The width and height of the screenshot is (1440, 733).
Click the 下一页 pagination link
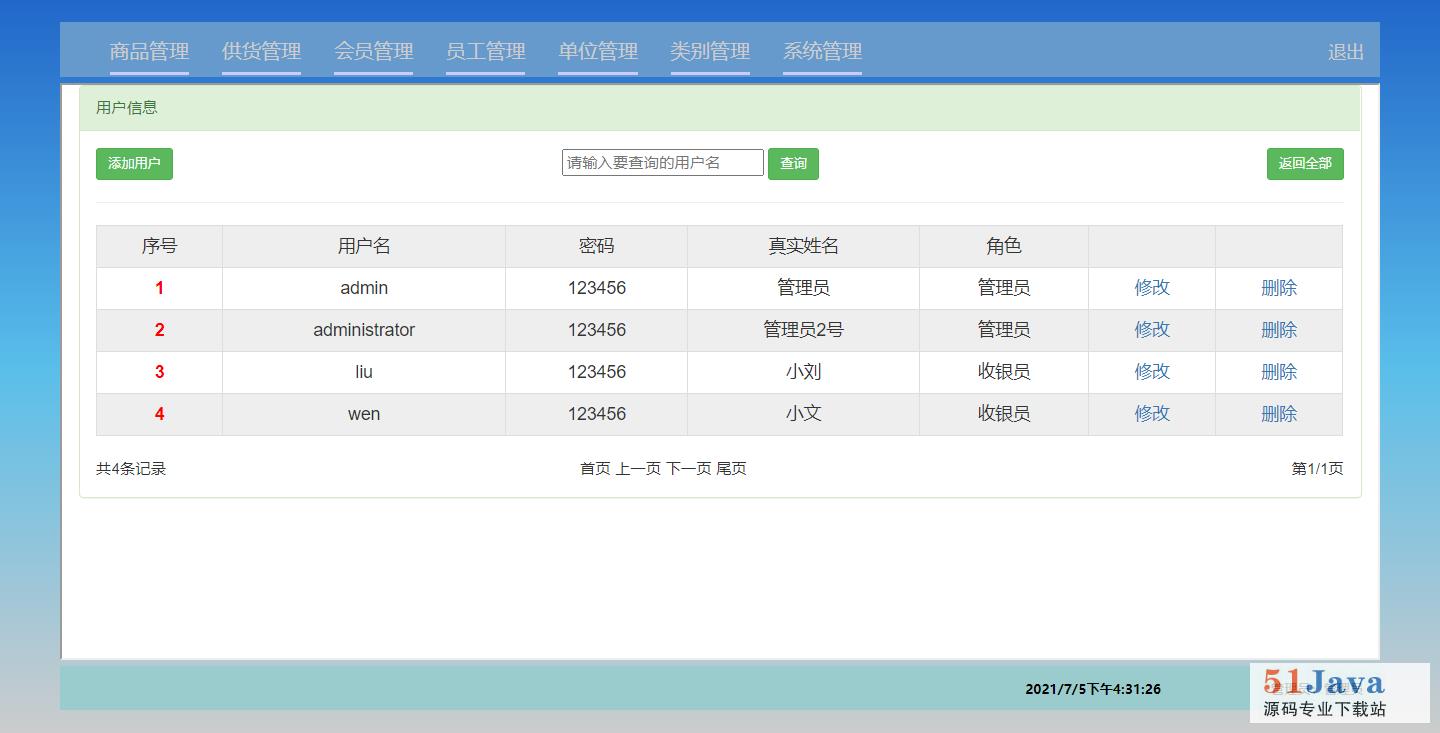pos(689,469)
